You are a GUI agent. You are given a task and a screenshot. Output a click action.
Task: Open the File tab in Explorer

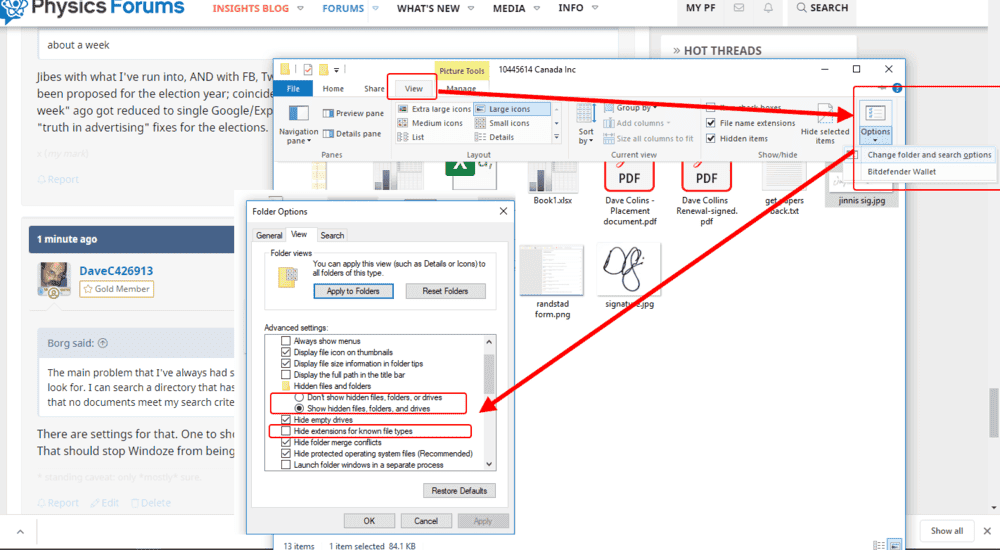(293, 88)
